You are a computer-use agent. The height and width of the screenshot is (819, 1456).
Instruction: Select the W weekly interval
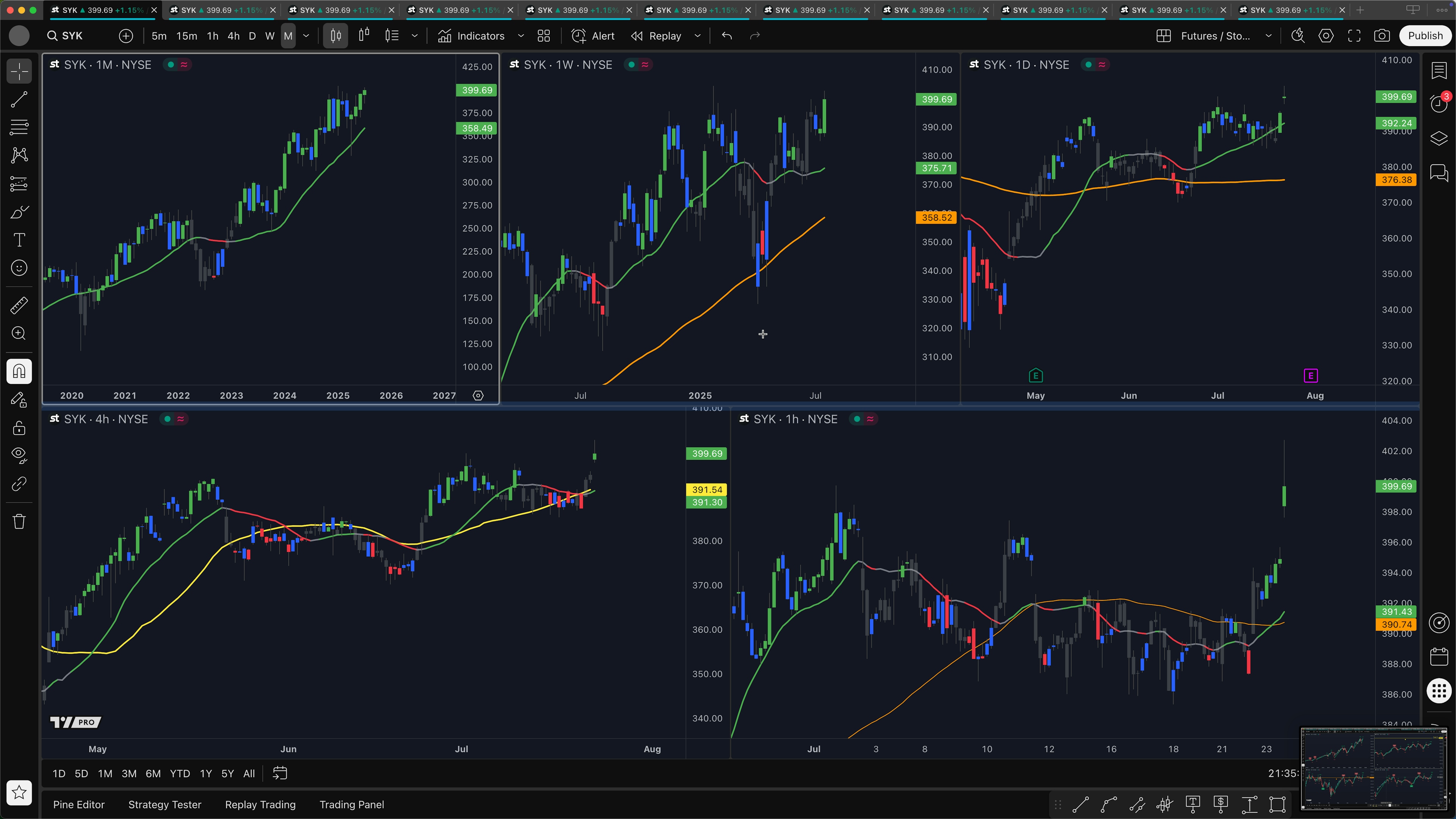270,36
